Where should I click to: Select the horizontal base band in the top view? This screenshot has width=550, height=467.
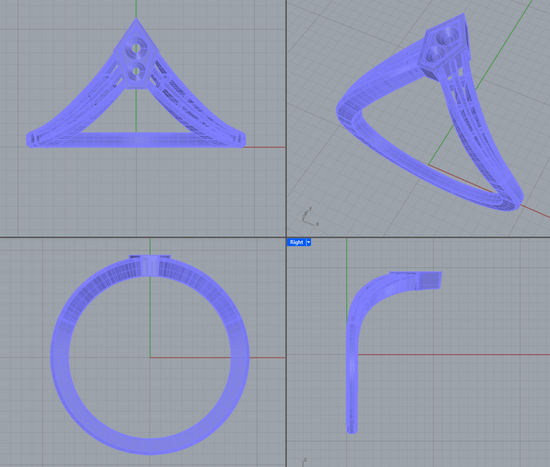[136, 140]
